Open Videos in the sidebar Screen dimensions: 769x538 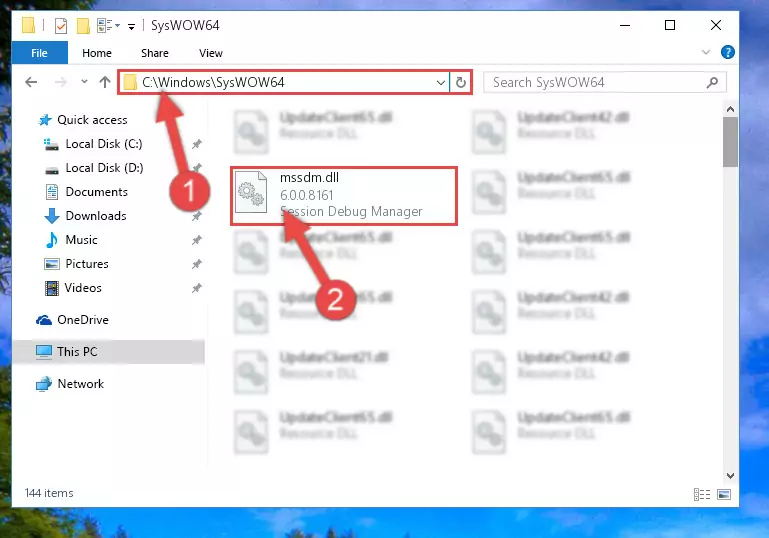83,288
